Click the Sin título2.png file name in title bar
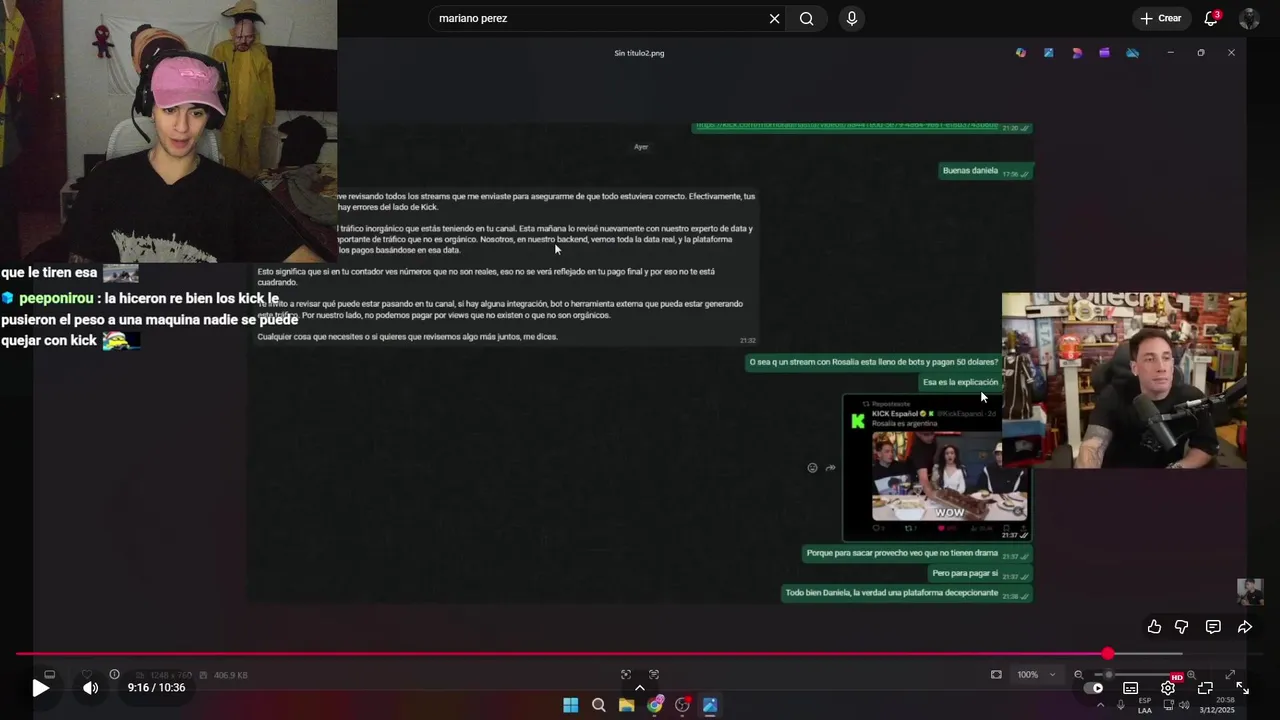The image size is (1280, 720). [x=639, y=53]
